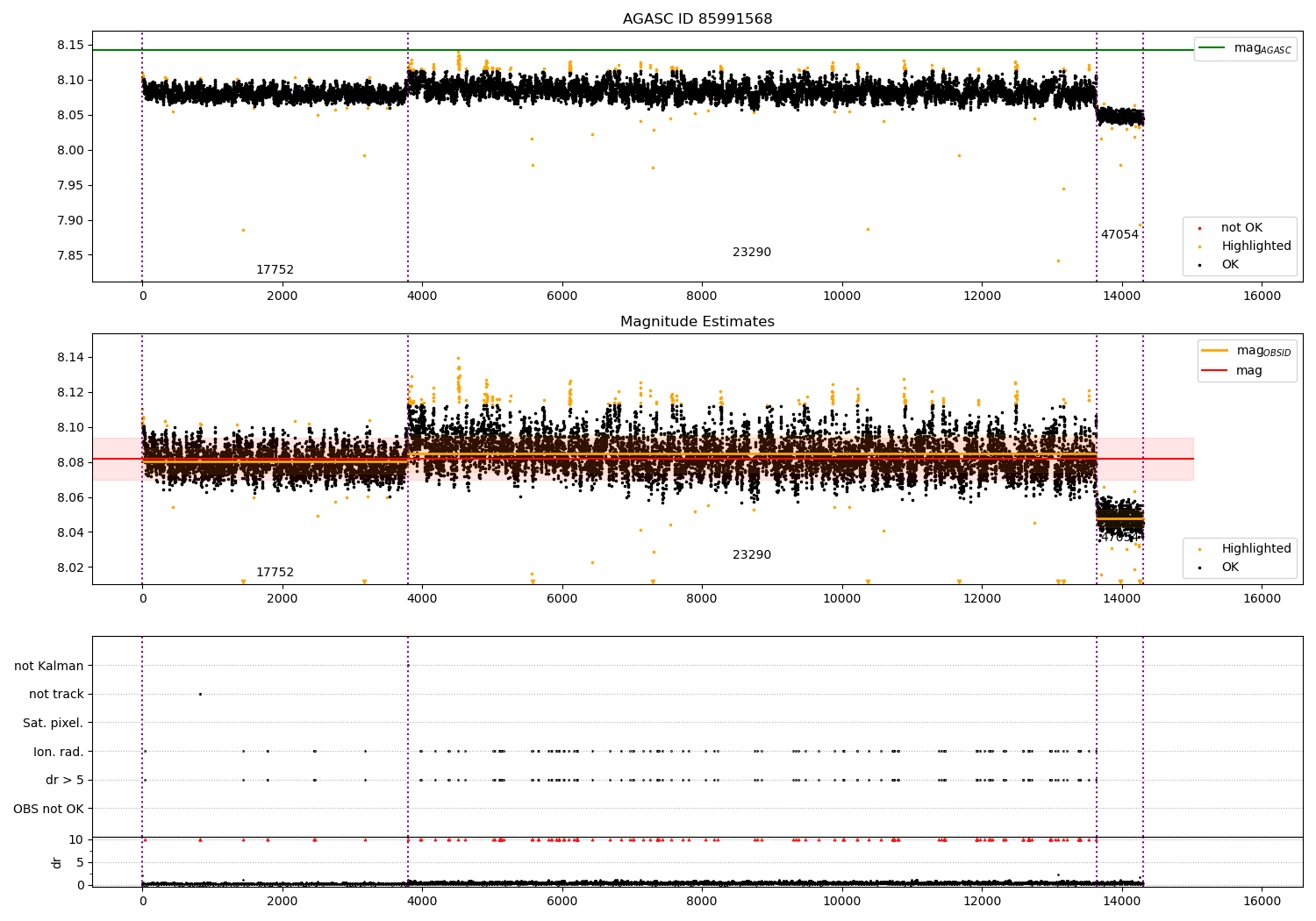Select the green mag AGASC legend entry

click(x=1246, y=48)
